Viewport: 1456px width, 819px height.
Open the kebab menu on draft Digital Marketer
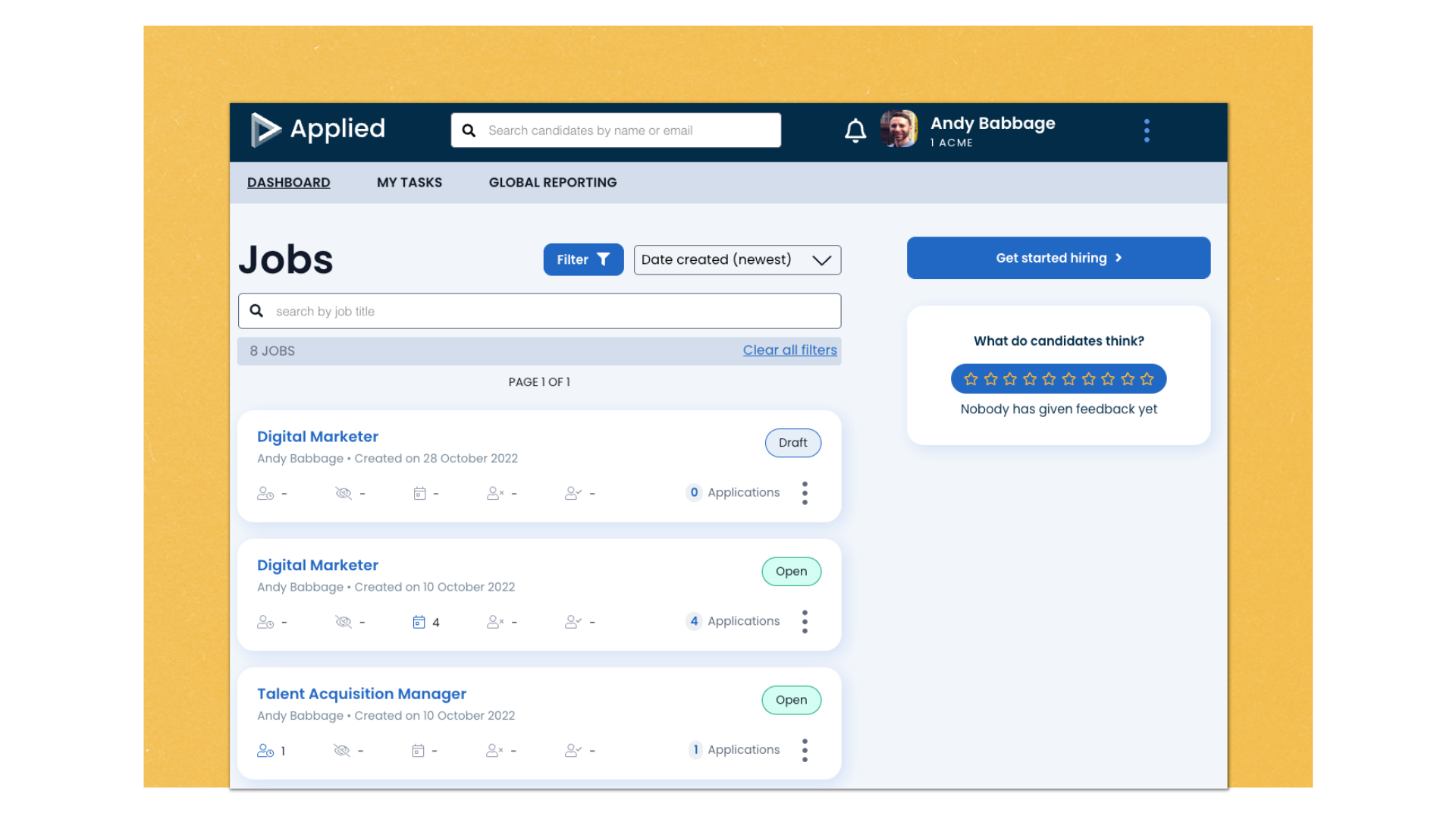805,493
